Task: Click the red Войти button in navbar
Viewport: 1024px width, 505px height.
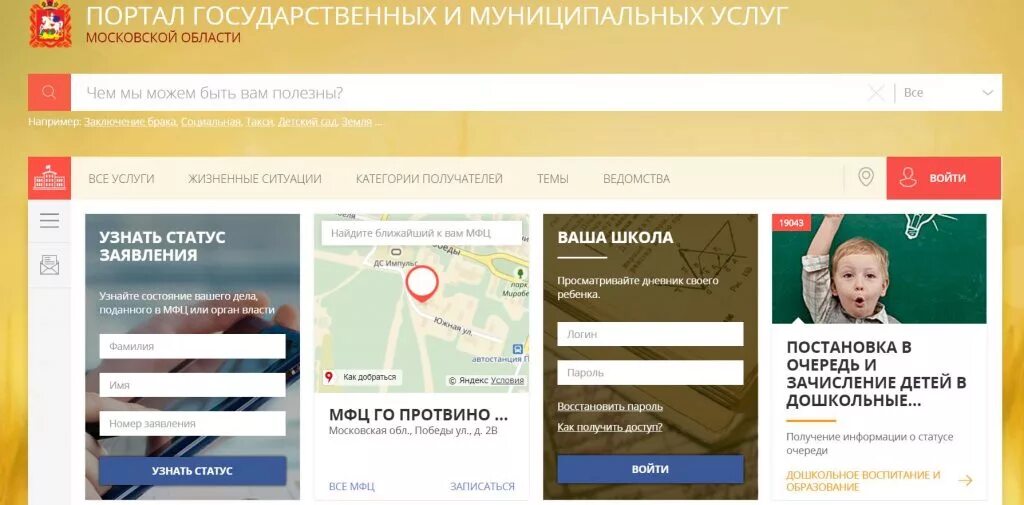Action: 943,178
